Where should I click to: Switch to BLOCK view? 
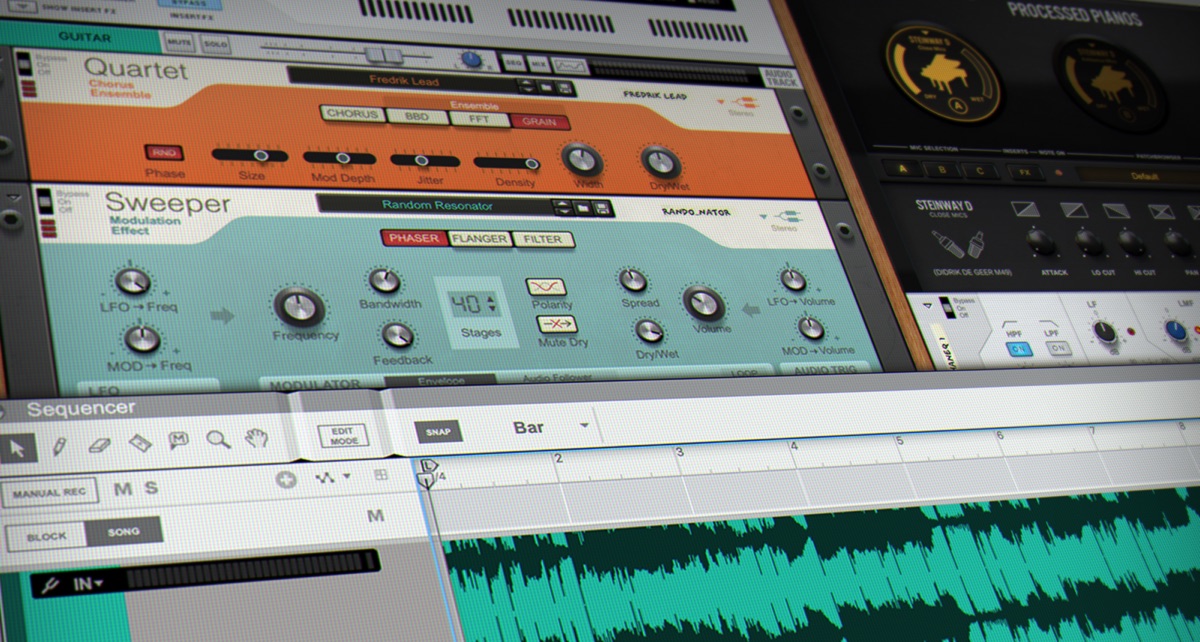pos(46,536)
